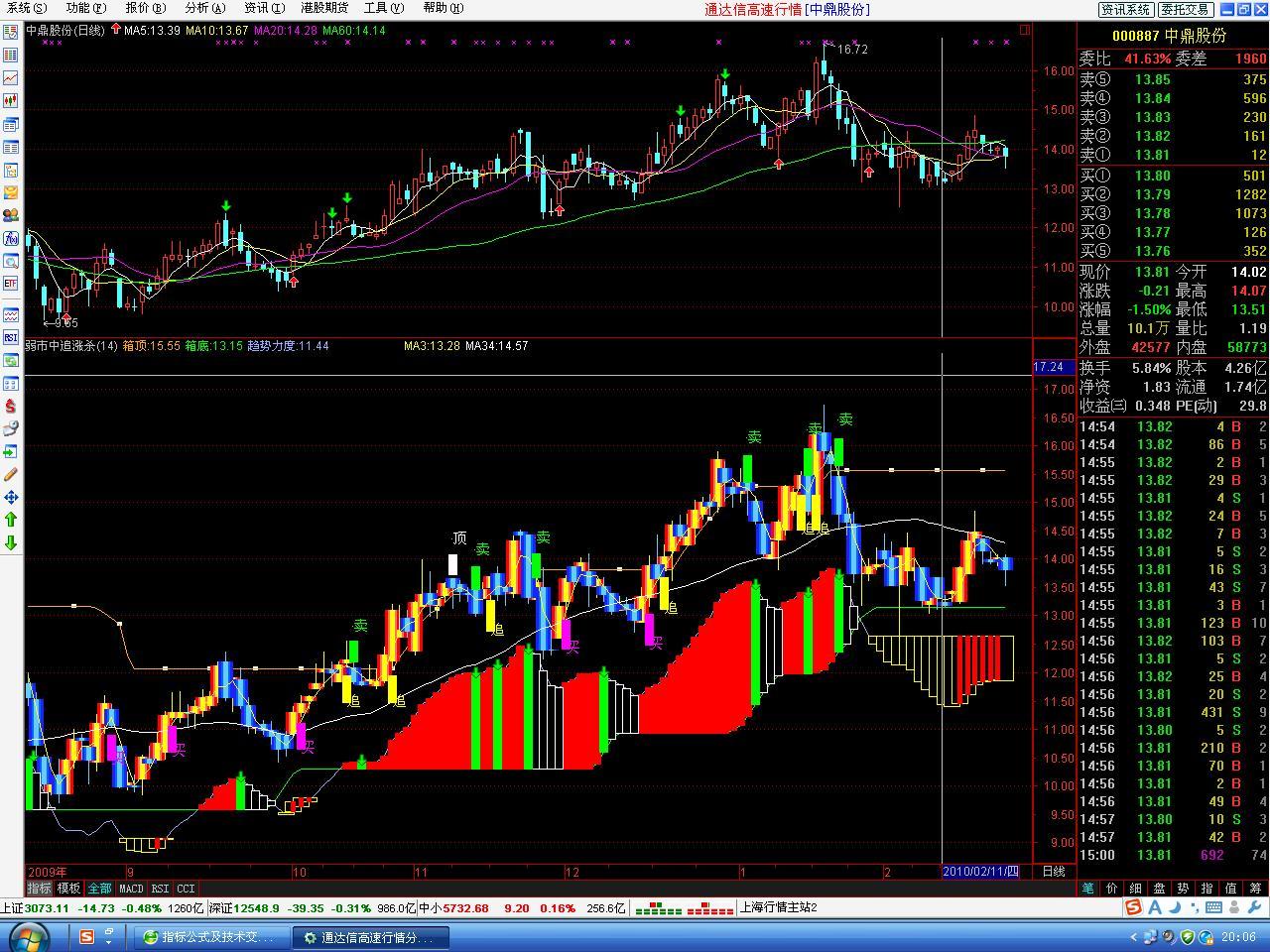This screenshot has width=1270, height=952.
Task: Click the red dollar sign icon in sidebar
Action: pyautogui.click(x=11, y=406)
